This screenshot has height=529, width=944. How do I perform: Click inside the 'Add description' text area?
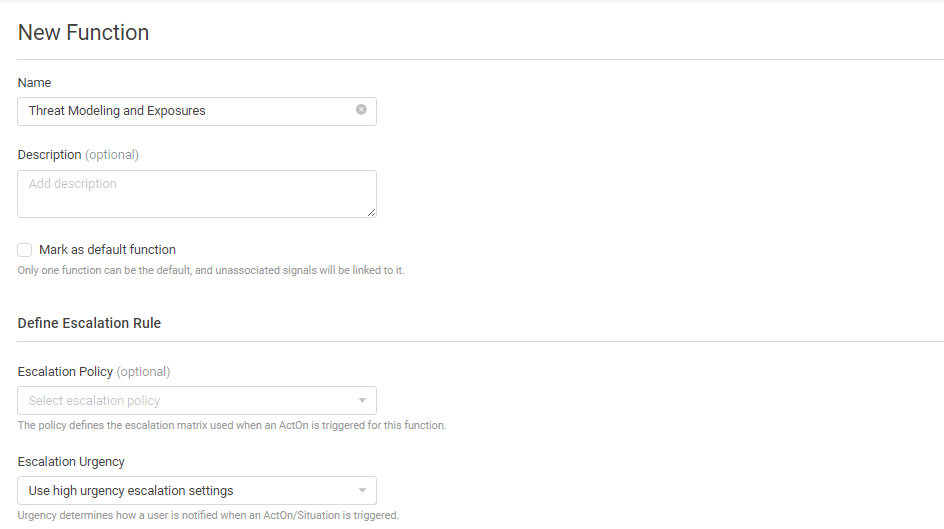tap(197, 194)
